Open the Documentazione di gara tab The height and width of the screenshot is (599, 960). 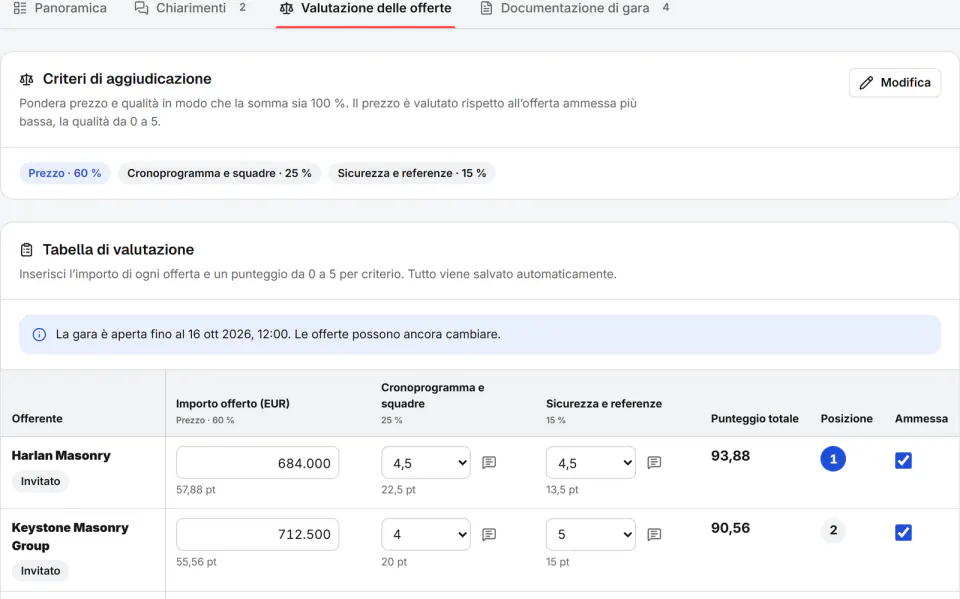574,9
